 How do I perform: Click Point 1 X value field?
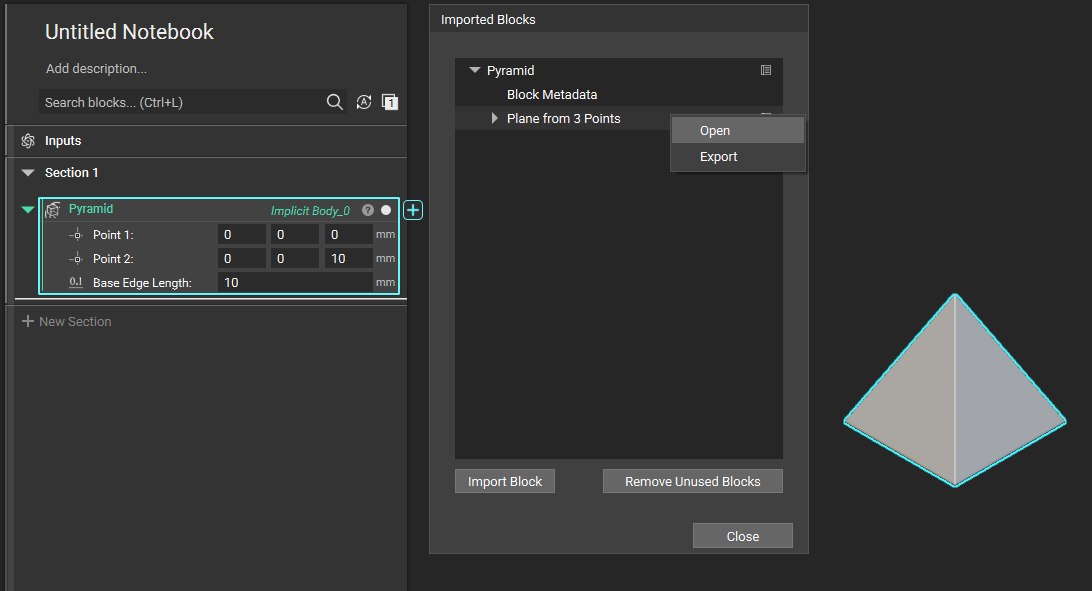click(x=242, y=235)
